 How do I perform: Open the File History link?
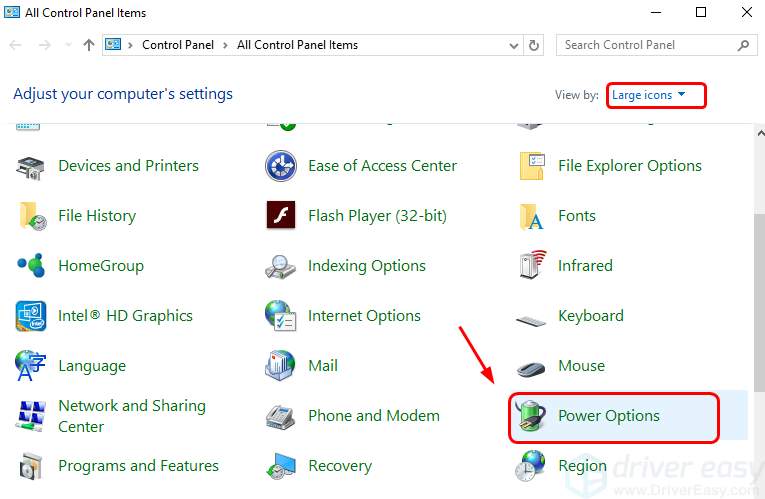coord(97,216)
